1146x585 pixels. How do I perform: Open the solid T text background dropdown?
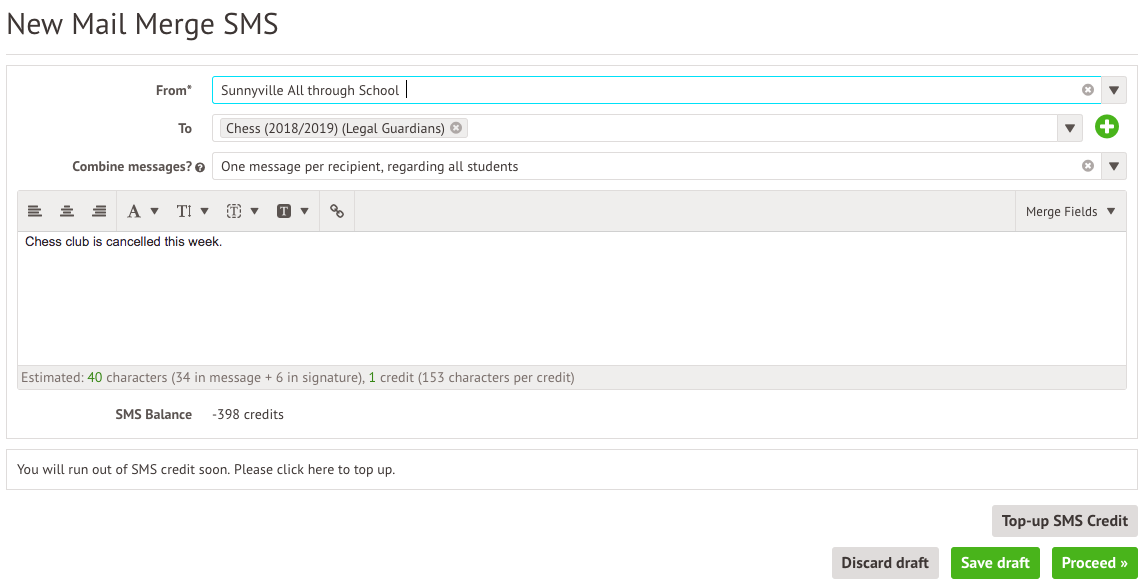tap(292, 211)
